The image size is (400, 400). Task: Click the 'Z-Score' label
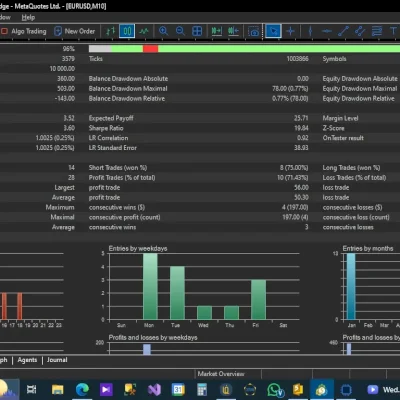point(333,128)
